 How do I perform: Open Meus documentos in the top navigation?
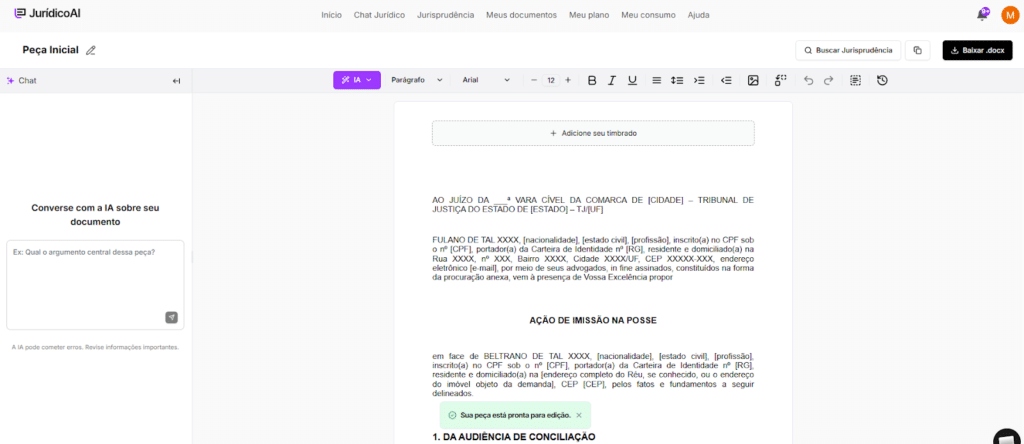521,15
